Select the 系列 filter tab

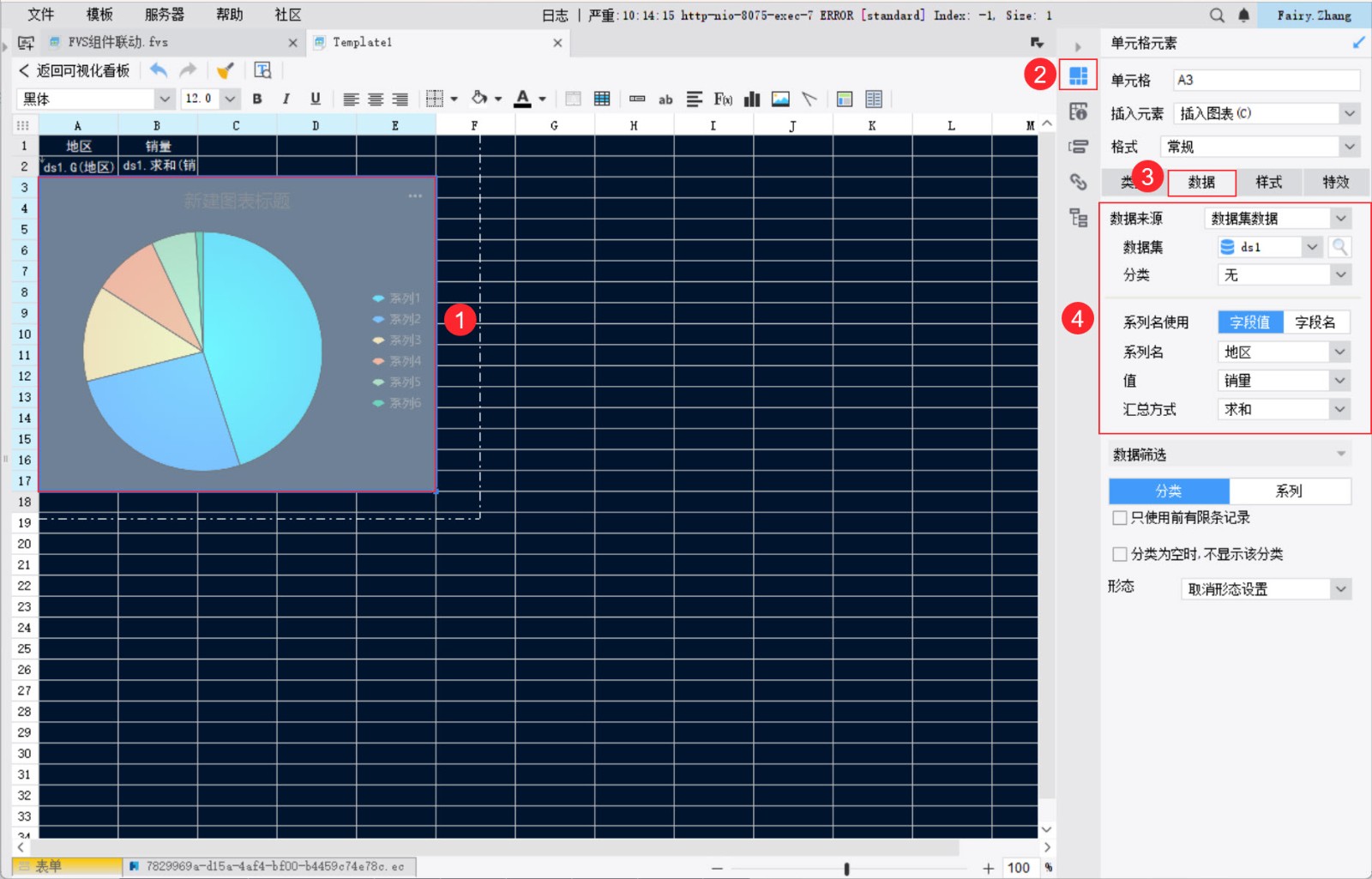point(1290,491)
